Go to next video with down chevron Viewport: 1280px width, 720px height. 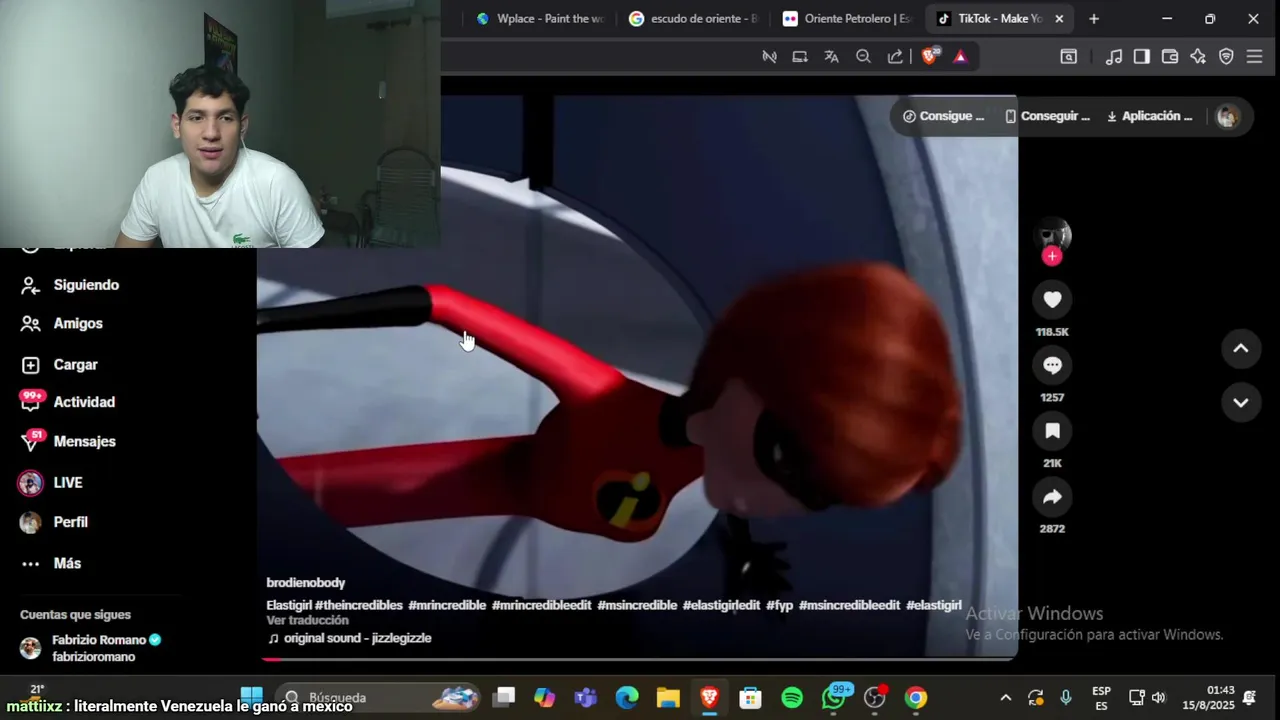pyautogui.click(x=1241, y=402)
